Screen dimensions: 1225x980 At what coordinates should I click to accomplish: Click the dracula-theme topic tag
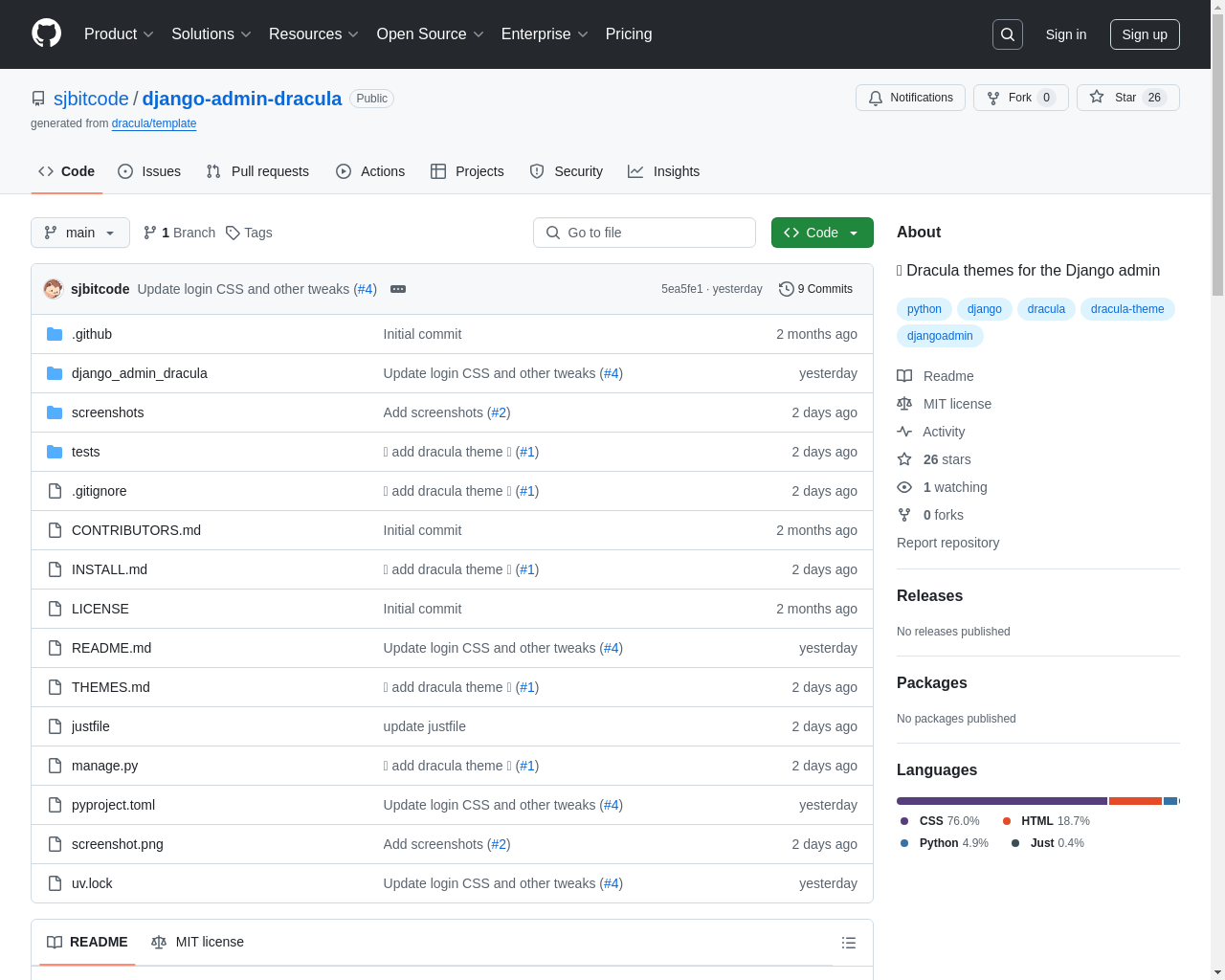[x=1127, y=309]
